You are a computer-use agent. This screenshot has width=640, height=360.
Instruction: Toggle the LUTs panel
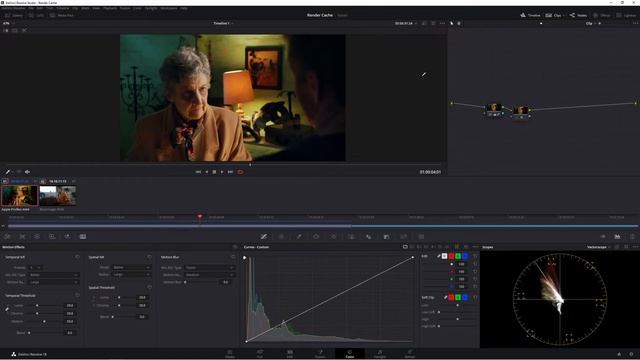tap(37, 15)
